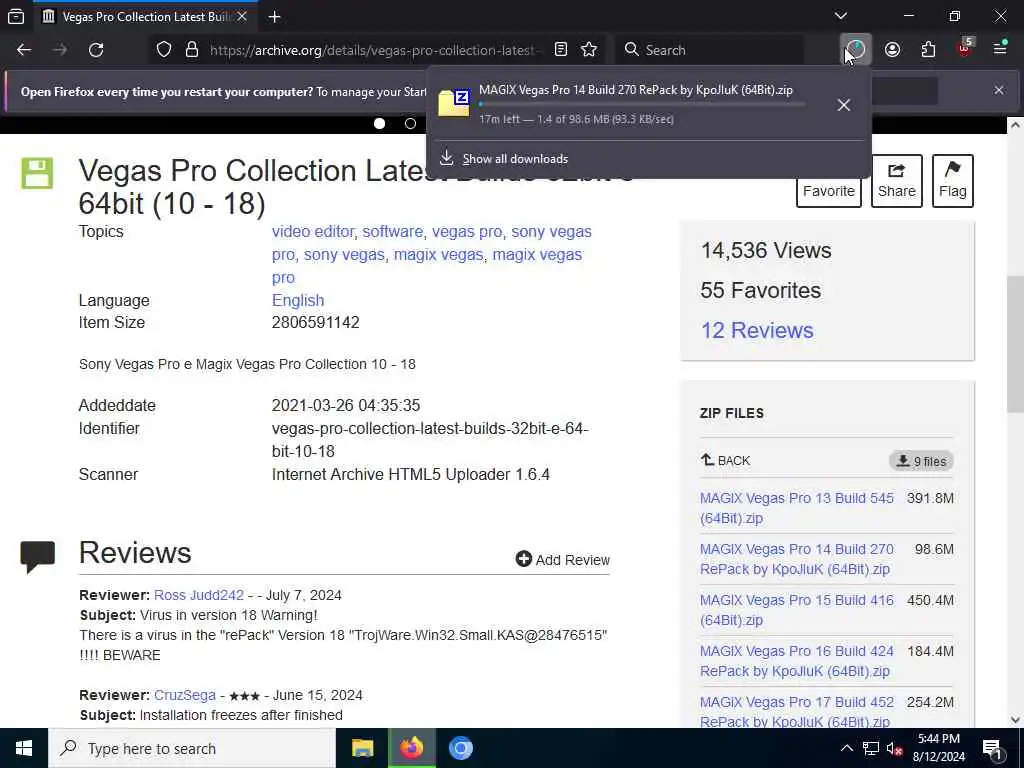
Task: Open the tracking protection shield icon
Action: click(164, 50)
